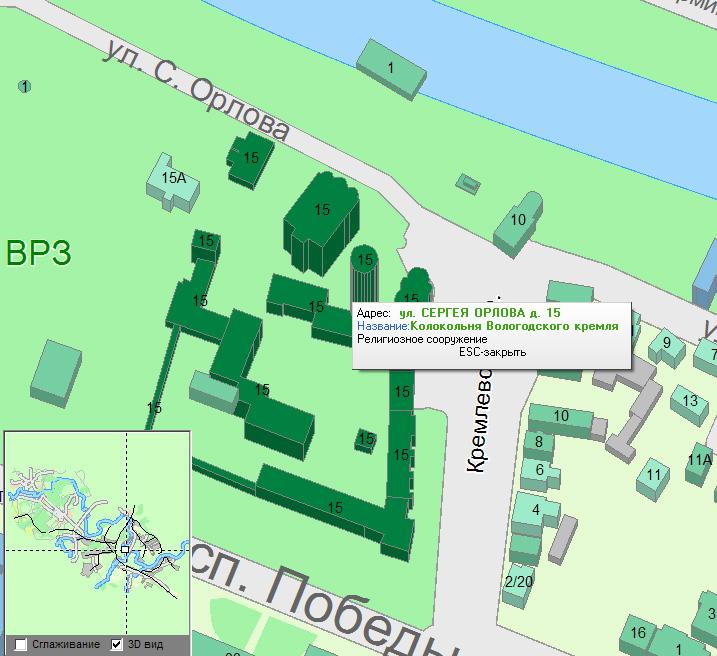The image size is (717, 656).
Task: Select building 4 on the map
Action: [x=535, y=510]
